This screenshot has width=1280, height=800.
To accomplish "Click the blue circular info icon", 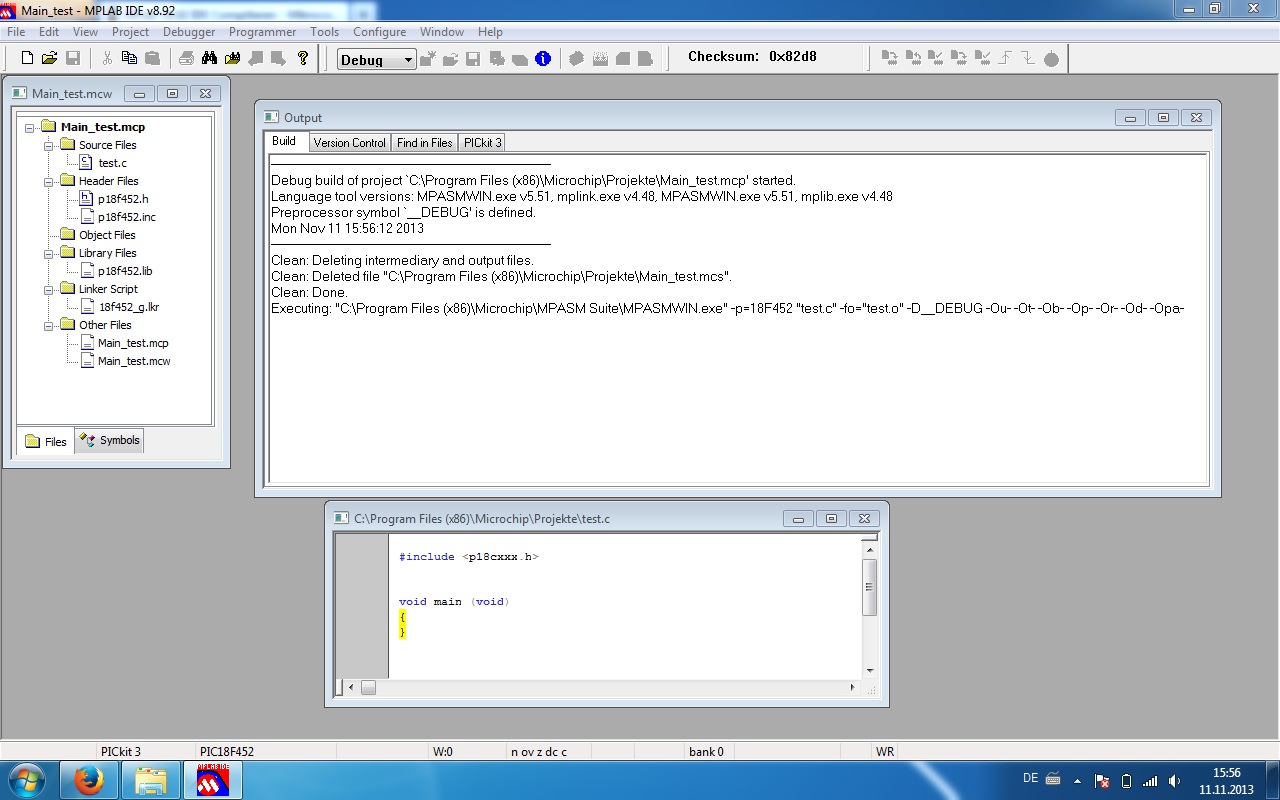I will point(543,59).
